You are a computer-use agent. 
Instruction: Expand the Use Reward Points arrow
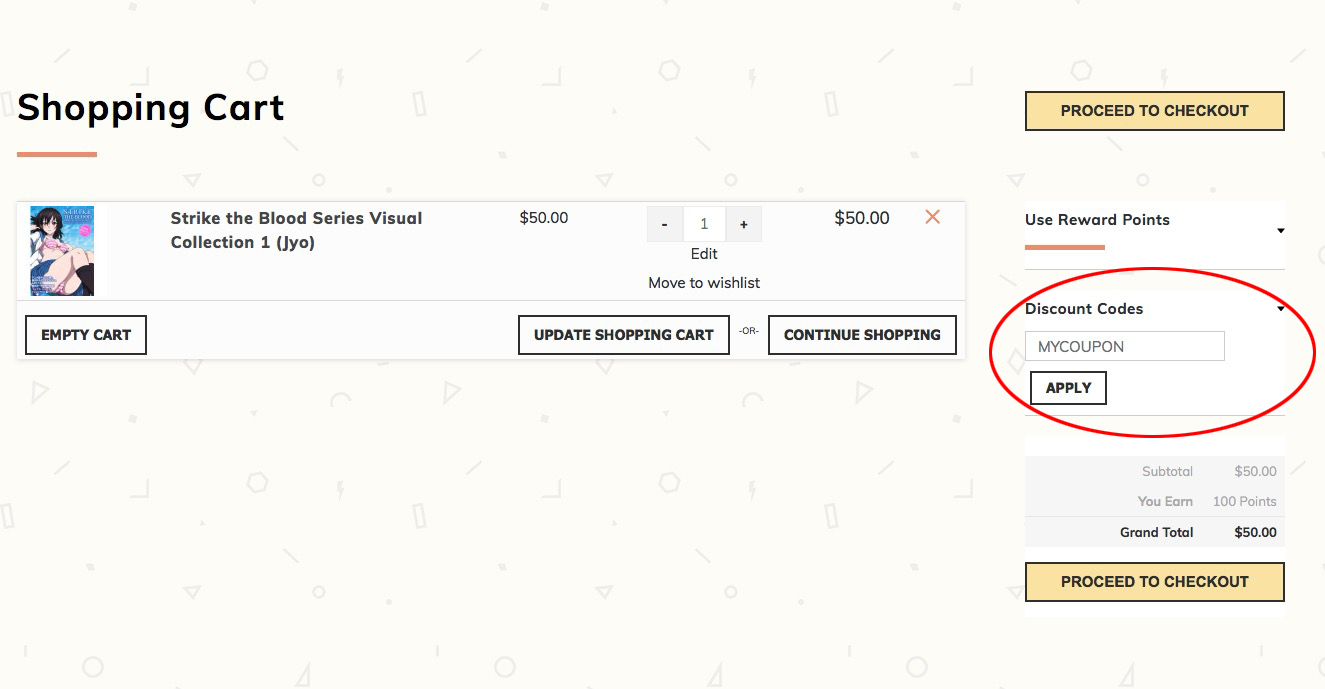pyautogui.click(x=1280, y=231)
